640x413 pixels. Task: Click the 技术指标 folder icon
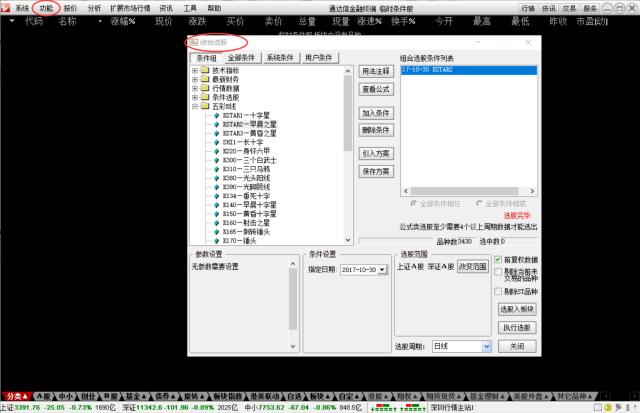coord(205,70)
